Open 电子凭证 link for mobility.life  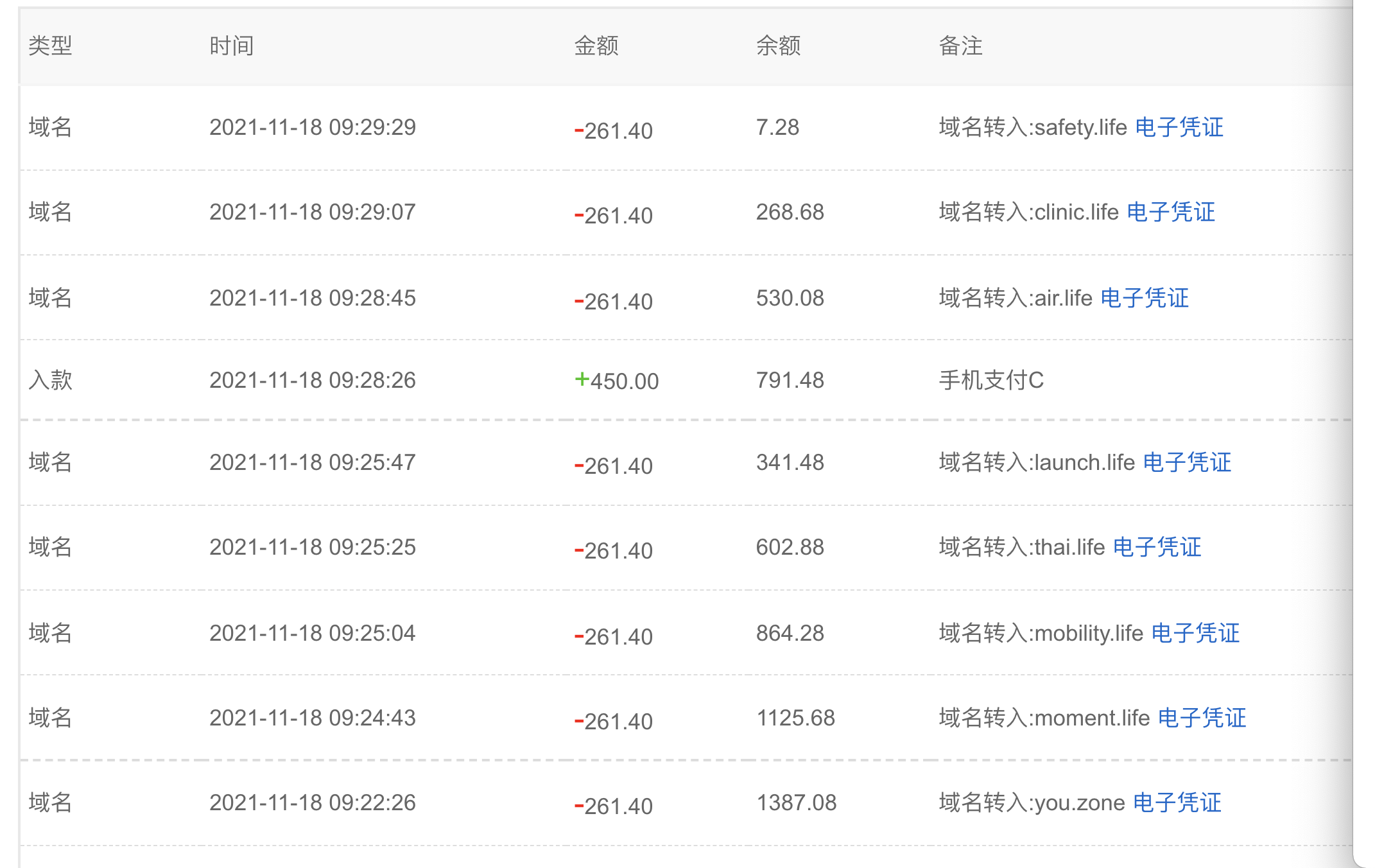point(1195,633)
